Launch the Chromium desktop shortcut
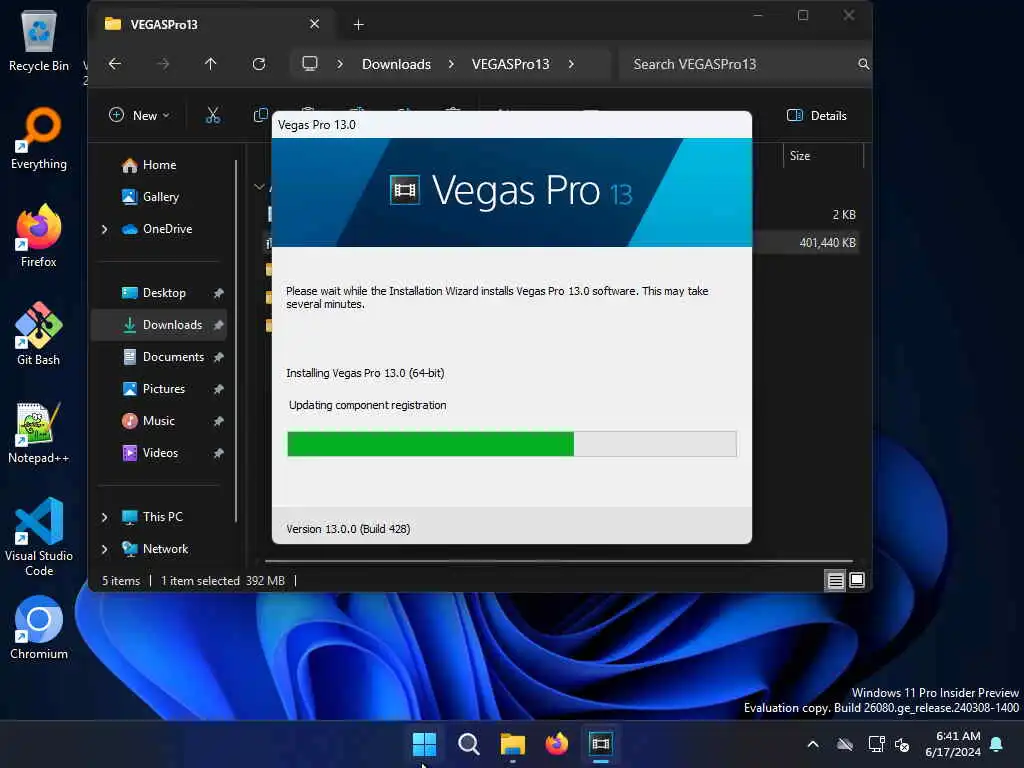This screenshot has width=1024, height=768. [39, 628]
